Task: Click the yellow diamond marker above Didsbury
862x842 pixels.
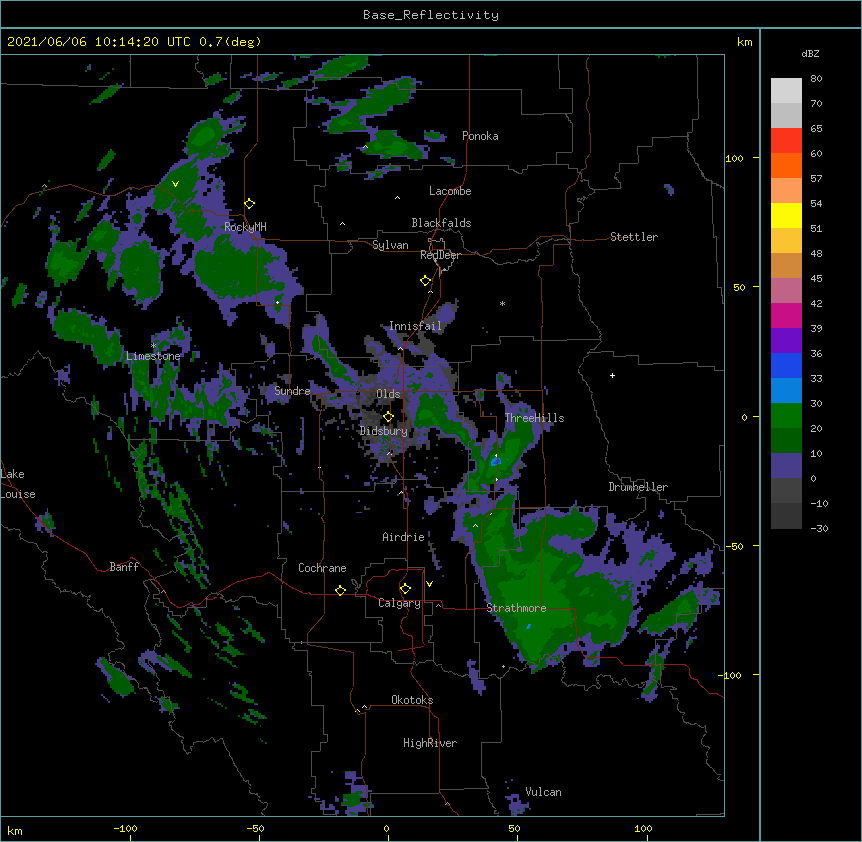Action: click(388, 416)
